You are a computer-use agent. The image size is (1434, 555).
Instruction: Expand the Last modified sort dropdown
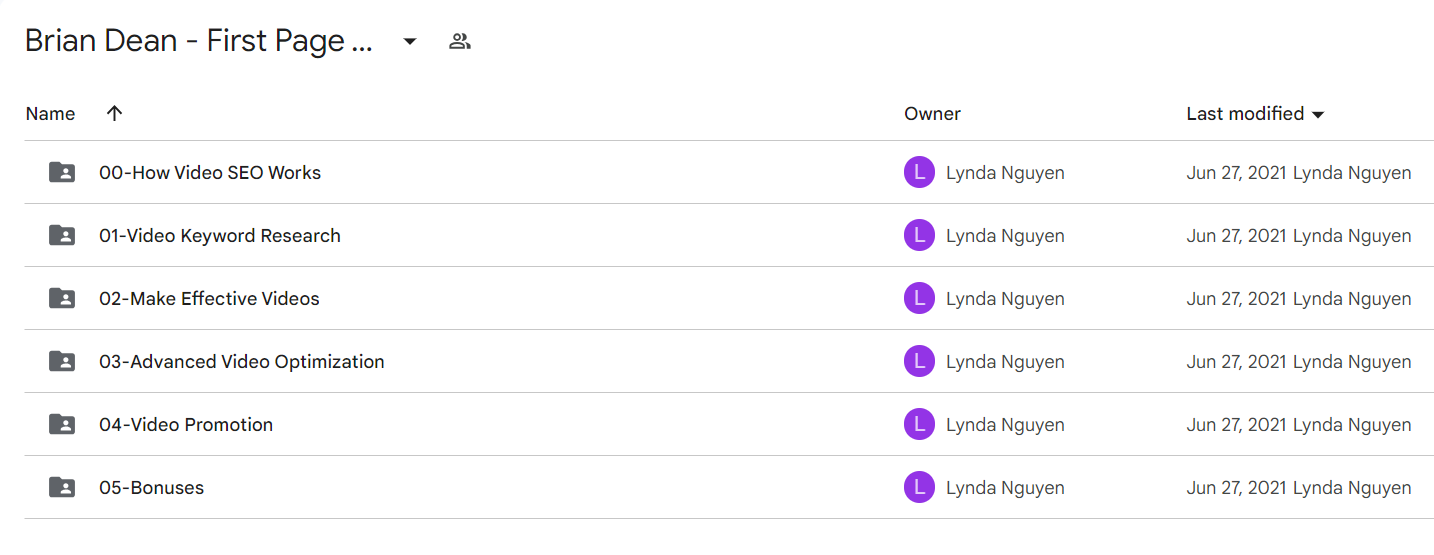click(1318, 114)
